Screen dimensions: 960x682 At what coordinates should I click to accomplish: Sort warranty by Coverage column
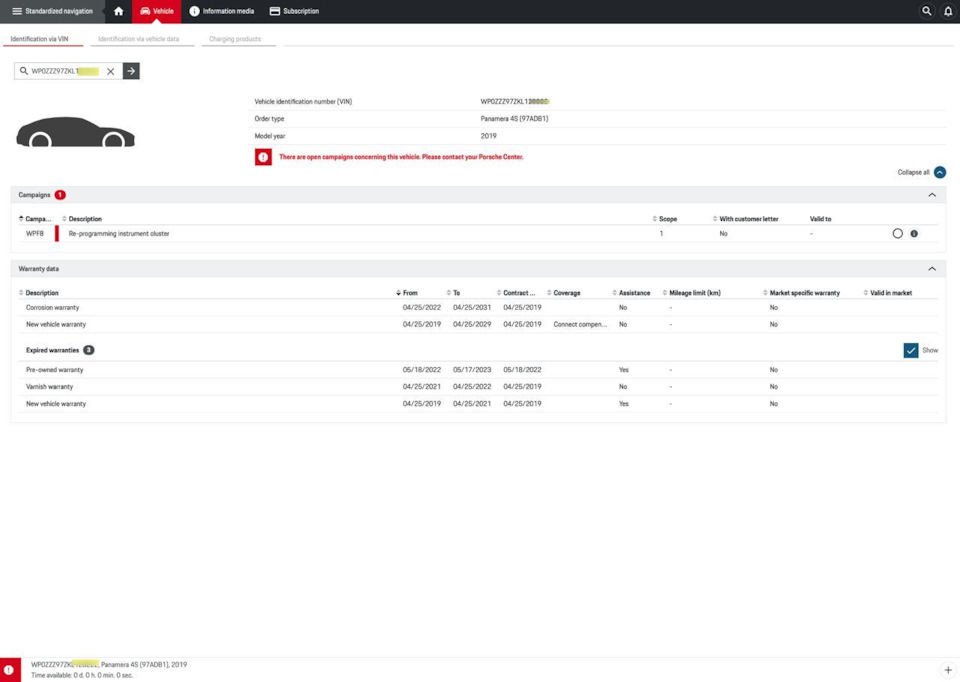(563, 293)
